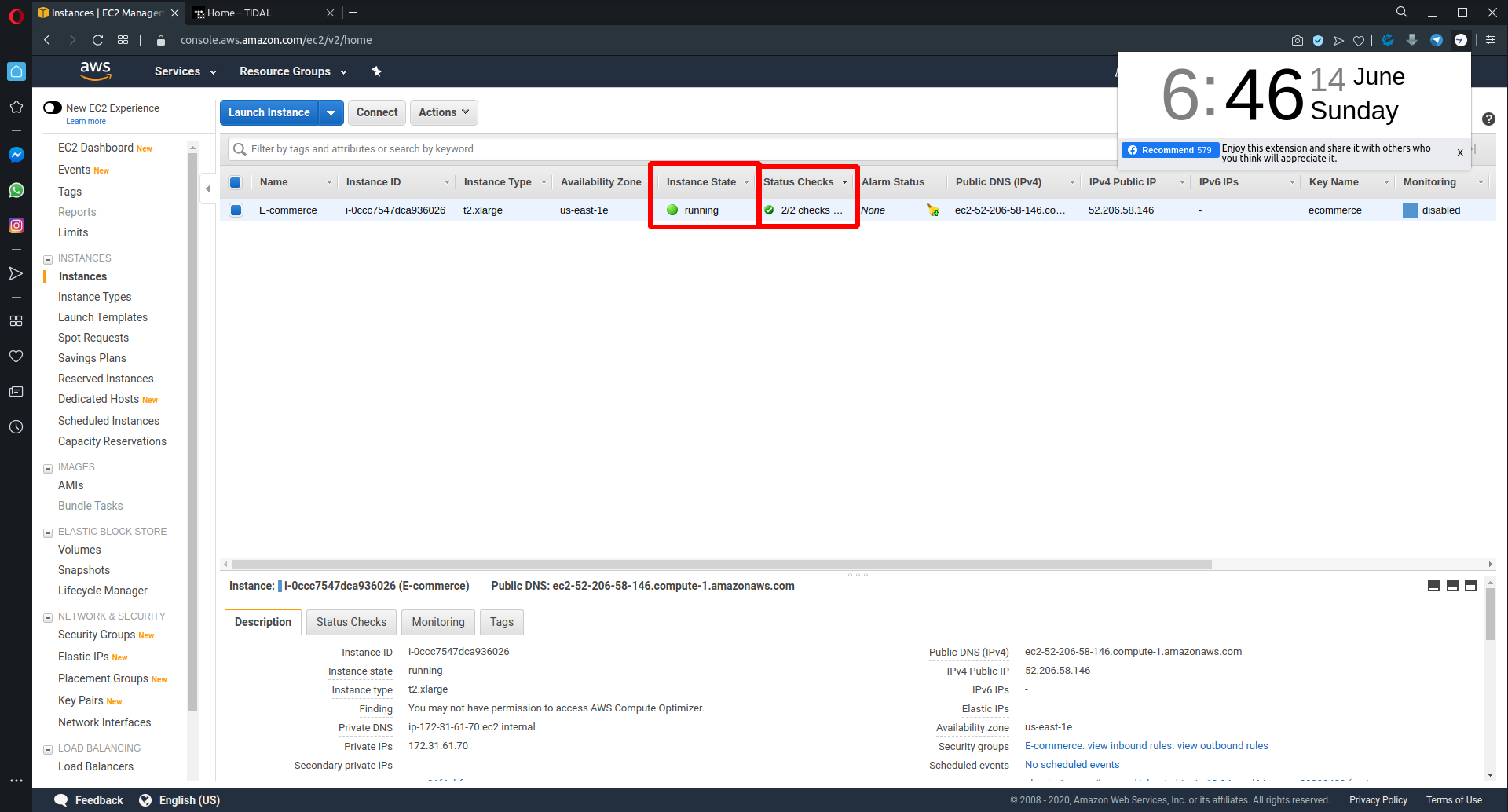The height and width of the screenshot is (812, 1508).
Task: Collapse the sidebar with the arrow handle
Action: 208,188
